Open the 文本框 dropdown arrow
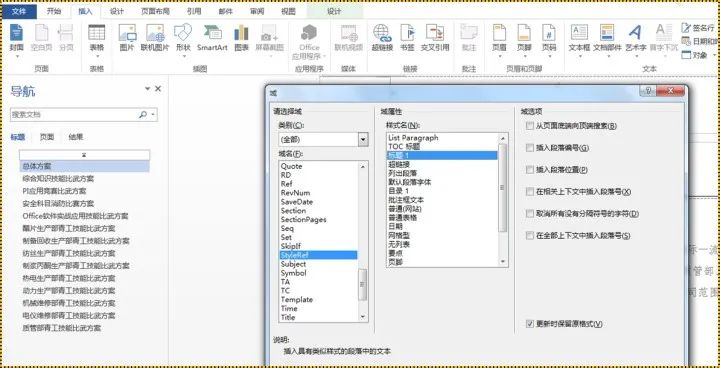This screenshot has width=720, height=368. 579,57
